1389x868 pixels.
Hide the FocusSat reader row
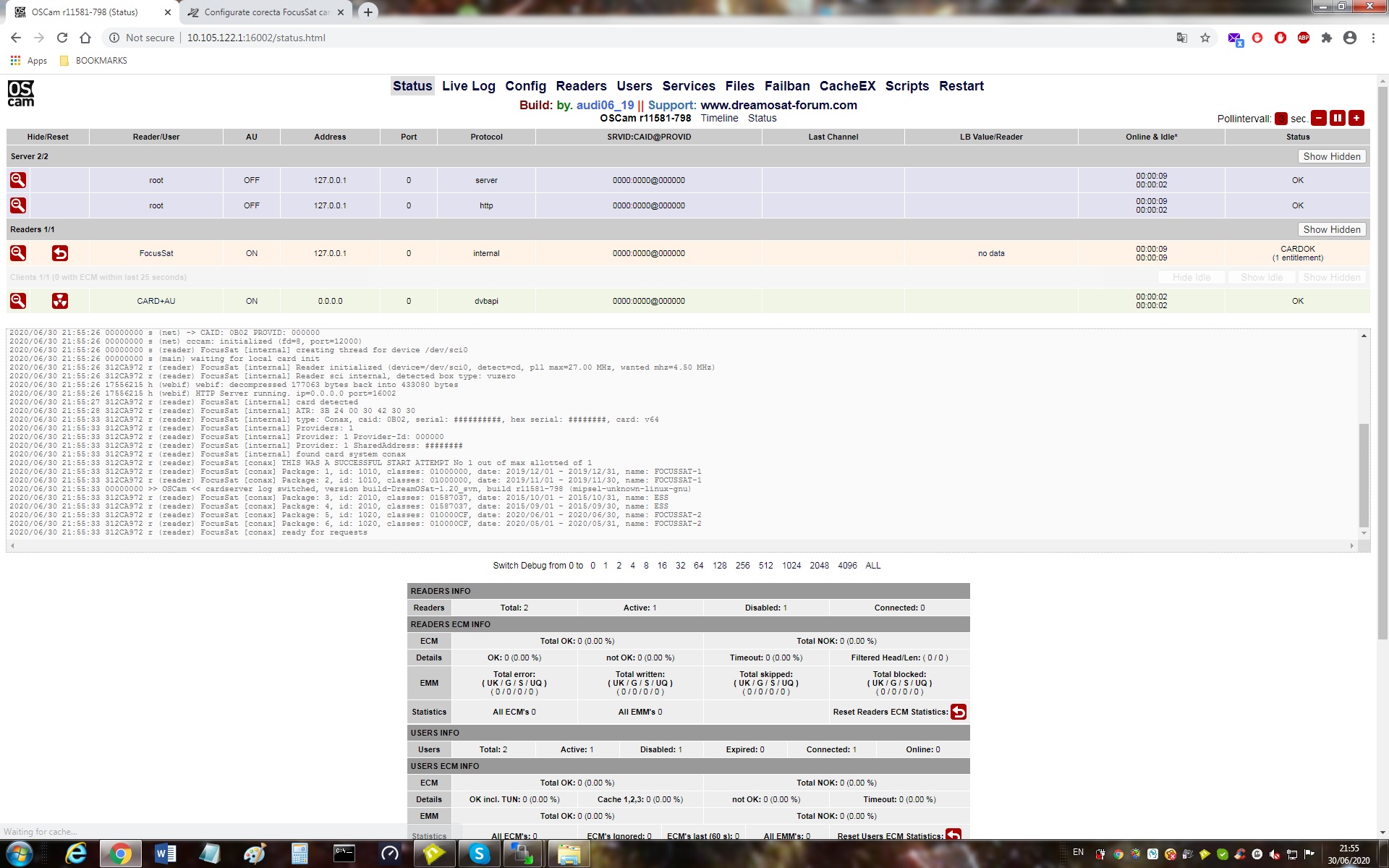click(x=18, y=253)
